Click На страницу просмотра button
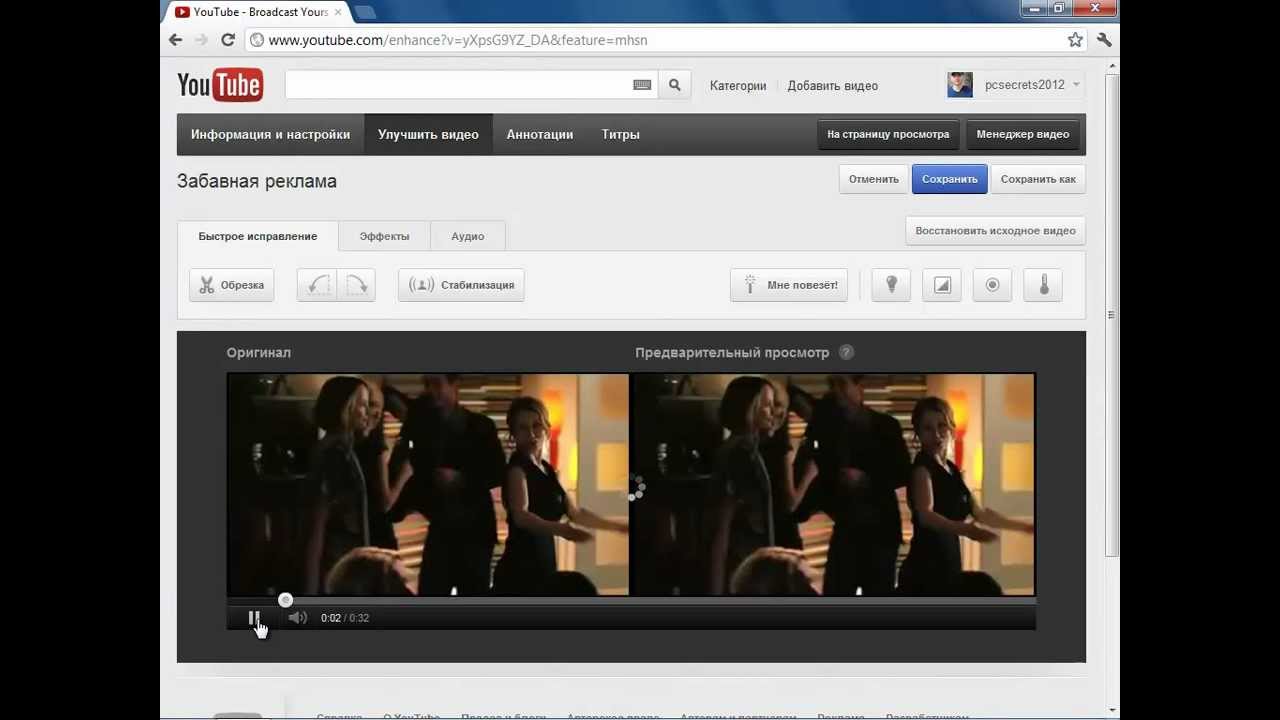The image size is (1280, 720). coord(888,134)
